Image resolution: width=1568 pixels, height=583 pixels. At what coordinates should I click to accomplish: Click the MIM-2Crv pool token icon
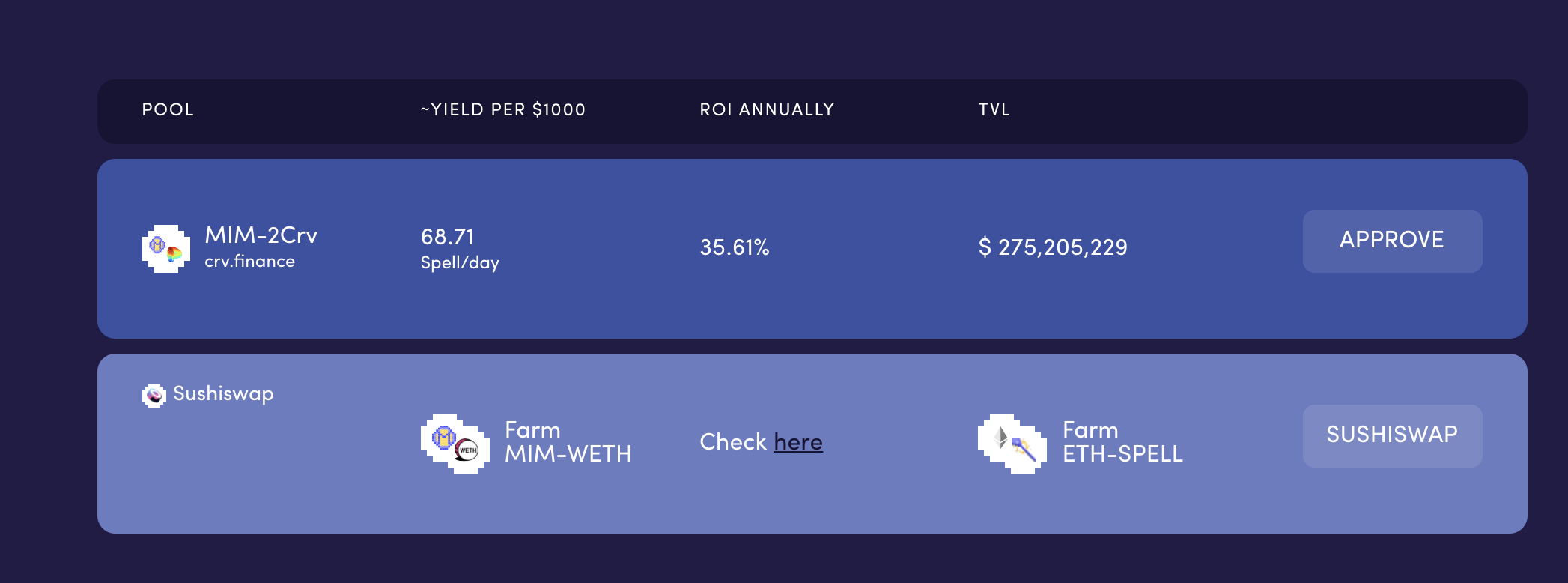tap(165, 248)
